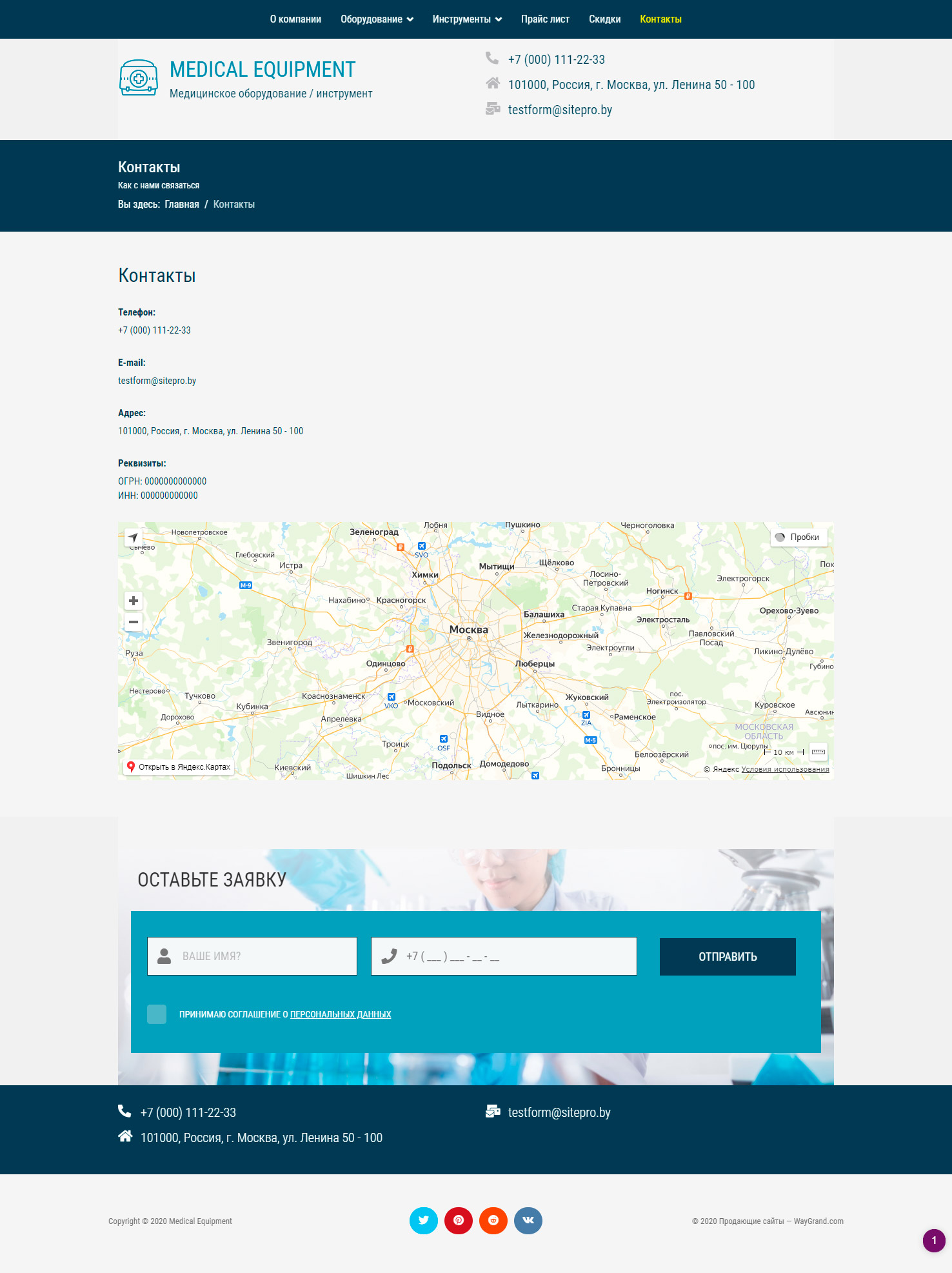Zoom out on the map
Image resolution: width=952 pixels, height=1273 pixels.
coord(134,622)
